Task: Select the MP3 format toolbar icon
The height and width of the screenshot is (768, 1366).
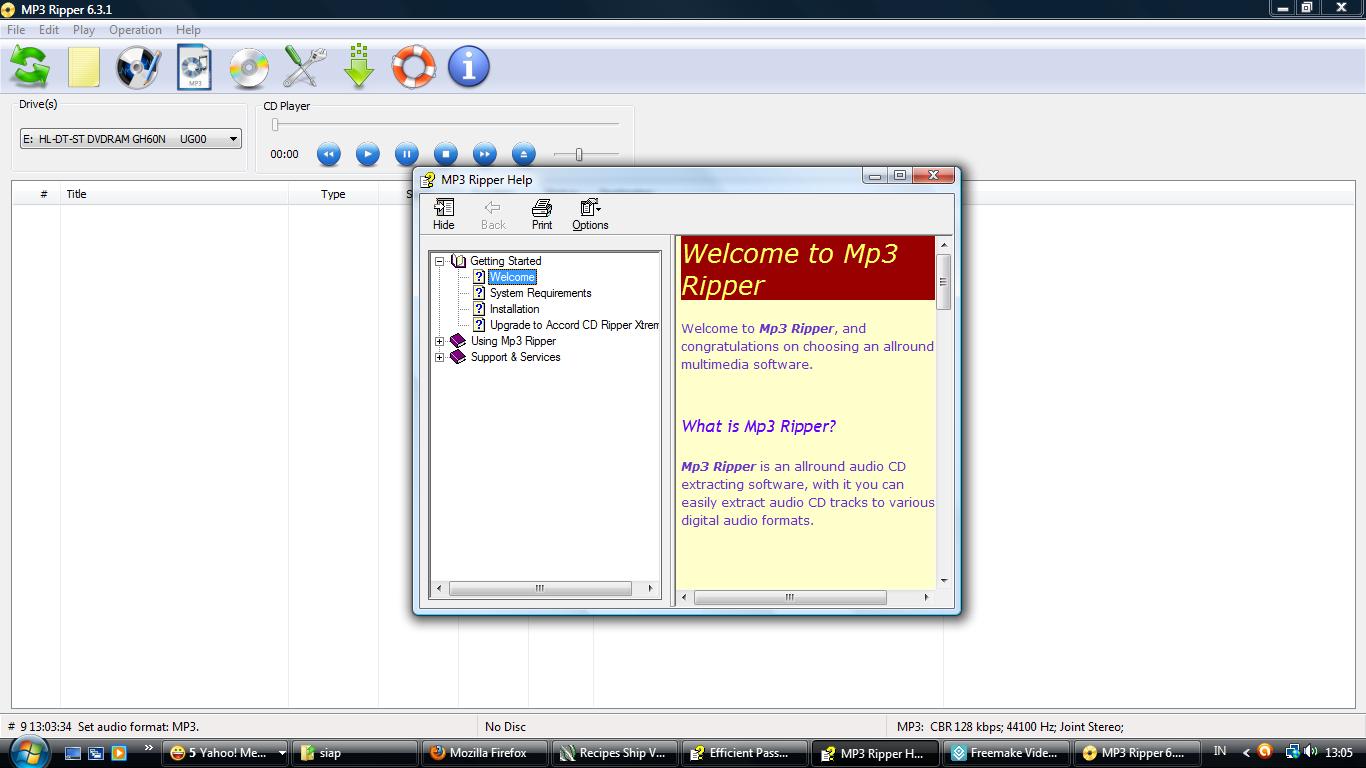Action: (x=194, y=66)
